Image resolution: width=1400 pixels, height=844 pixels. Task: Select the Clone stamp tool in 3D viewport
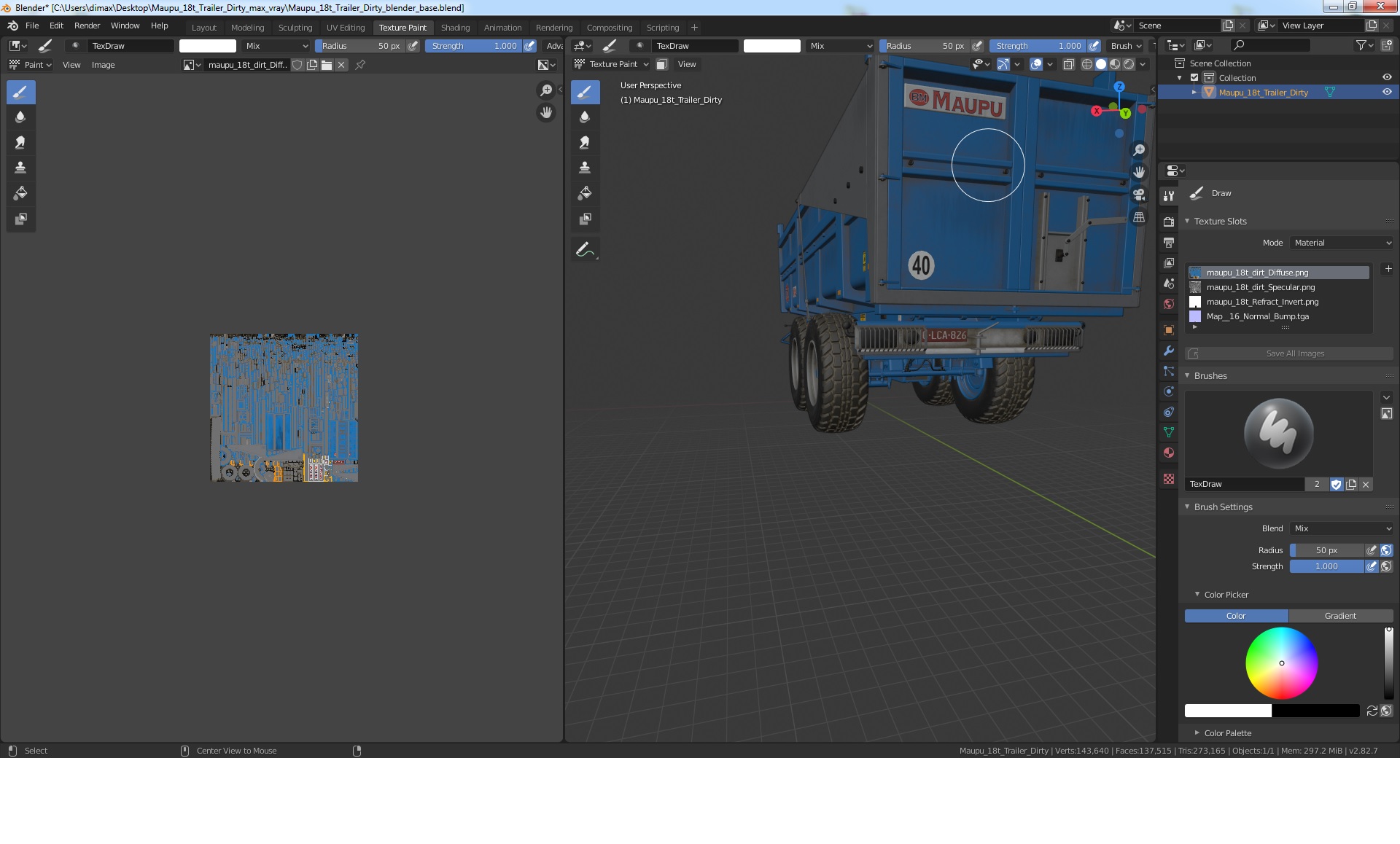tap(585, 168)
